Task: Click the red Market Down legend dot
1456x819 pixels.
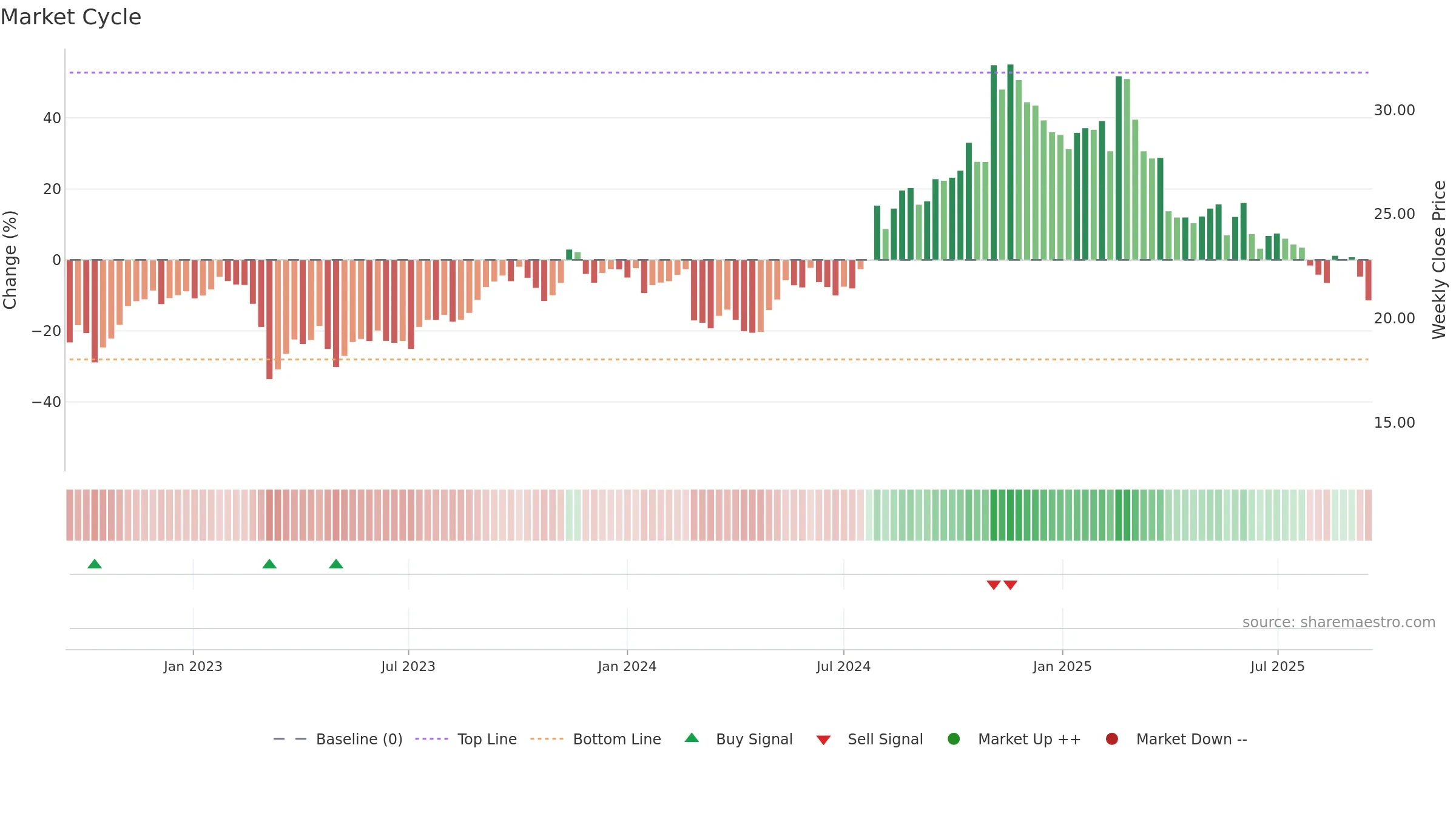Action: coord(1112,739)
